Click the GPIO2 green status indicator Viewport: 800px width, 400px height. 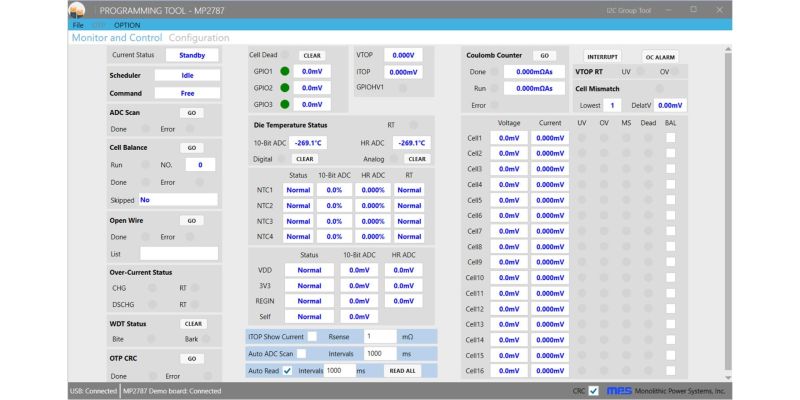point(285,88)
